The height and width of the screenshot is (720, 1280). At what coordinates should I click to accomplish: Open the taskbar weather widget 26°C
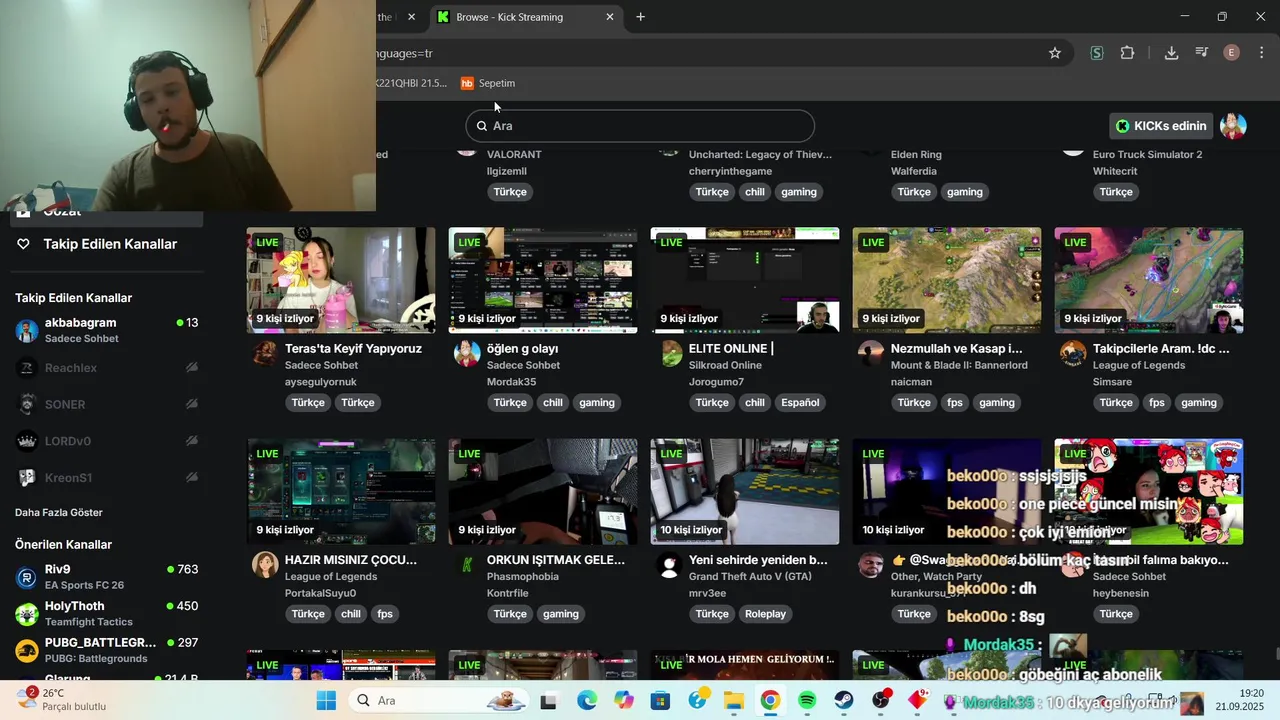[x=62, y=699]
